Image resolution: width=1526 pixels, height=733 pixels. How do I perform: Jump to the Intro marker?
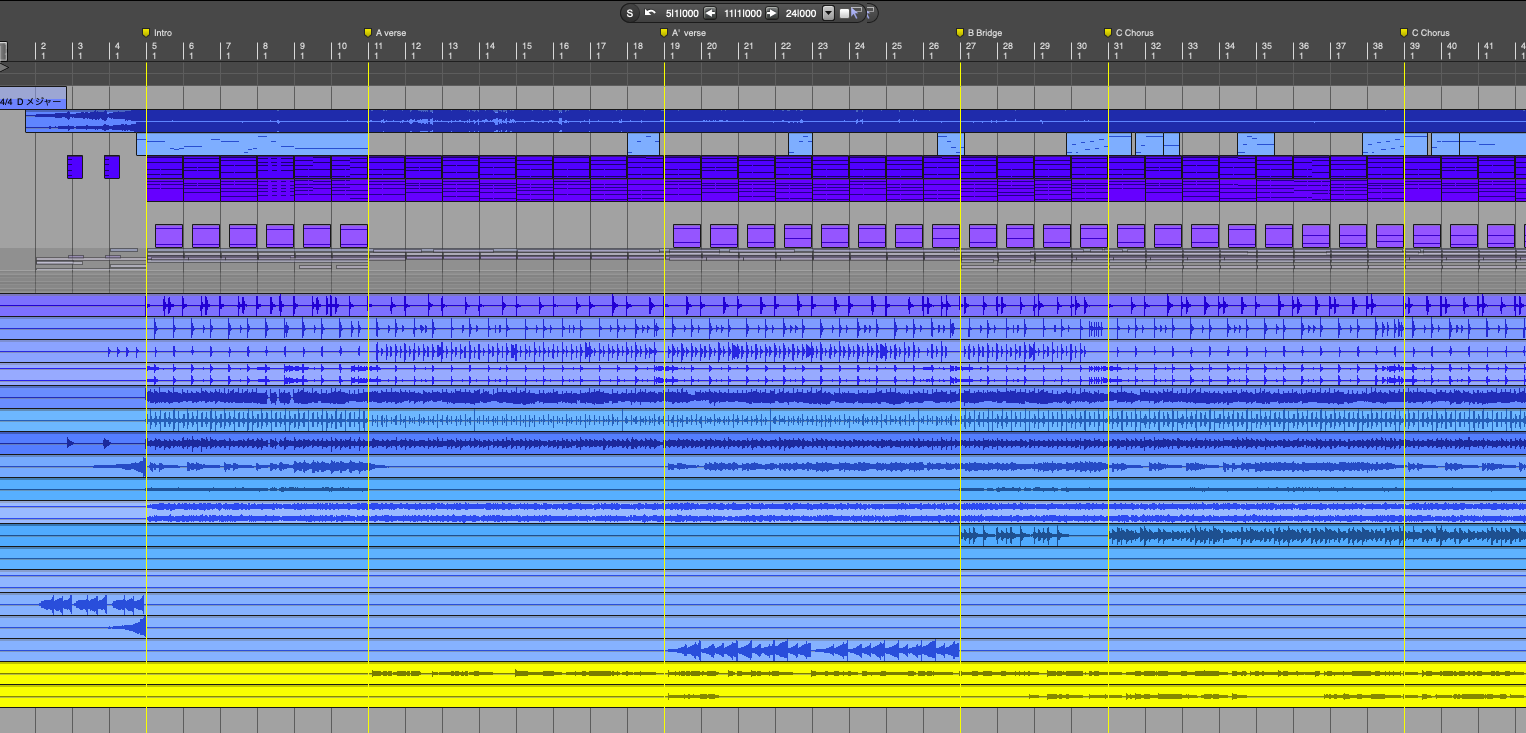147,33
